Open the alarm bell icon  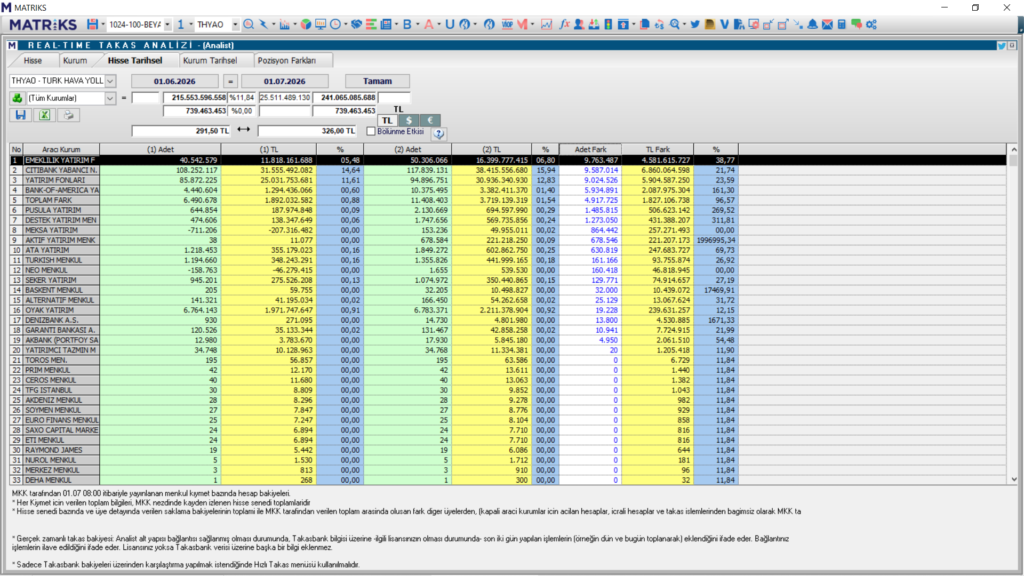[x=812, y=24]
